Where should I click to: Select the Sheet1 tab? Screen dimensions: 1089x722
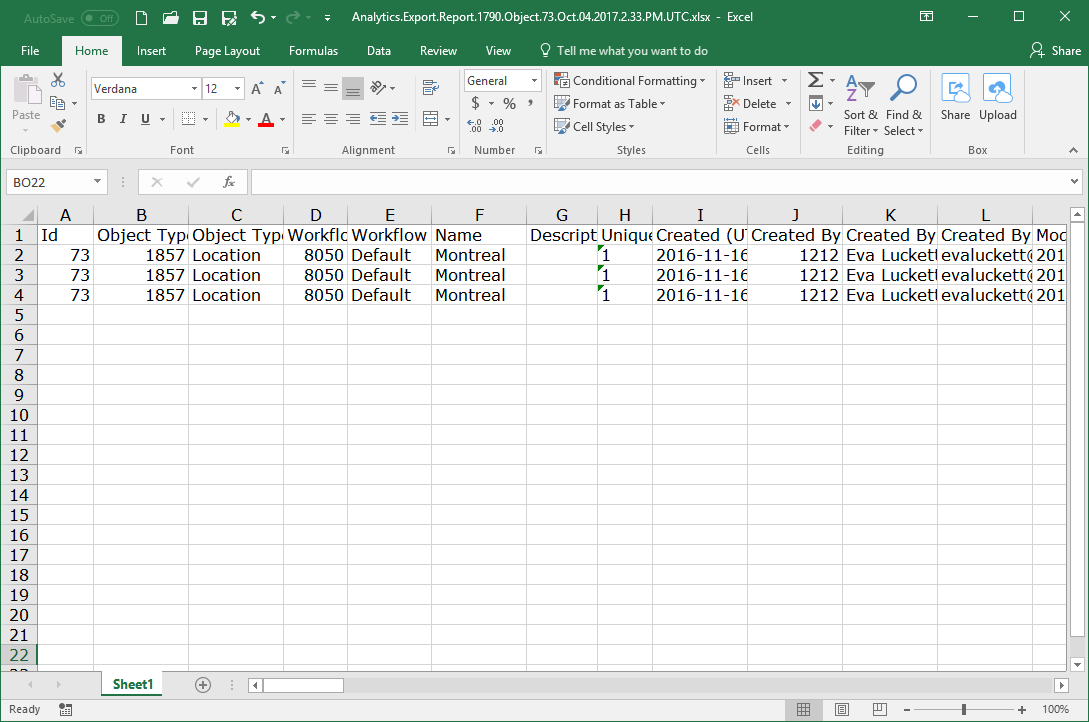click(x=131, y=684)
